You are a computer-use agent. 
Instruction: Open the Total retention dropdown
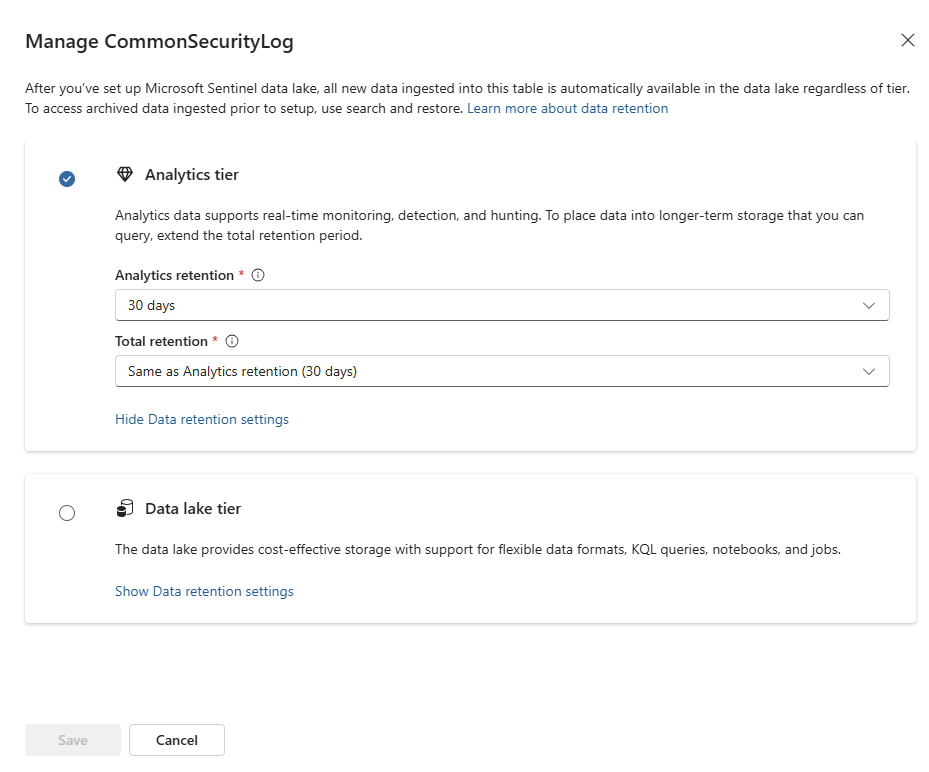pyautogui.click(x=502, y=371)
